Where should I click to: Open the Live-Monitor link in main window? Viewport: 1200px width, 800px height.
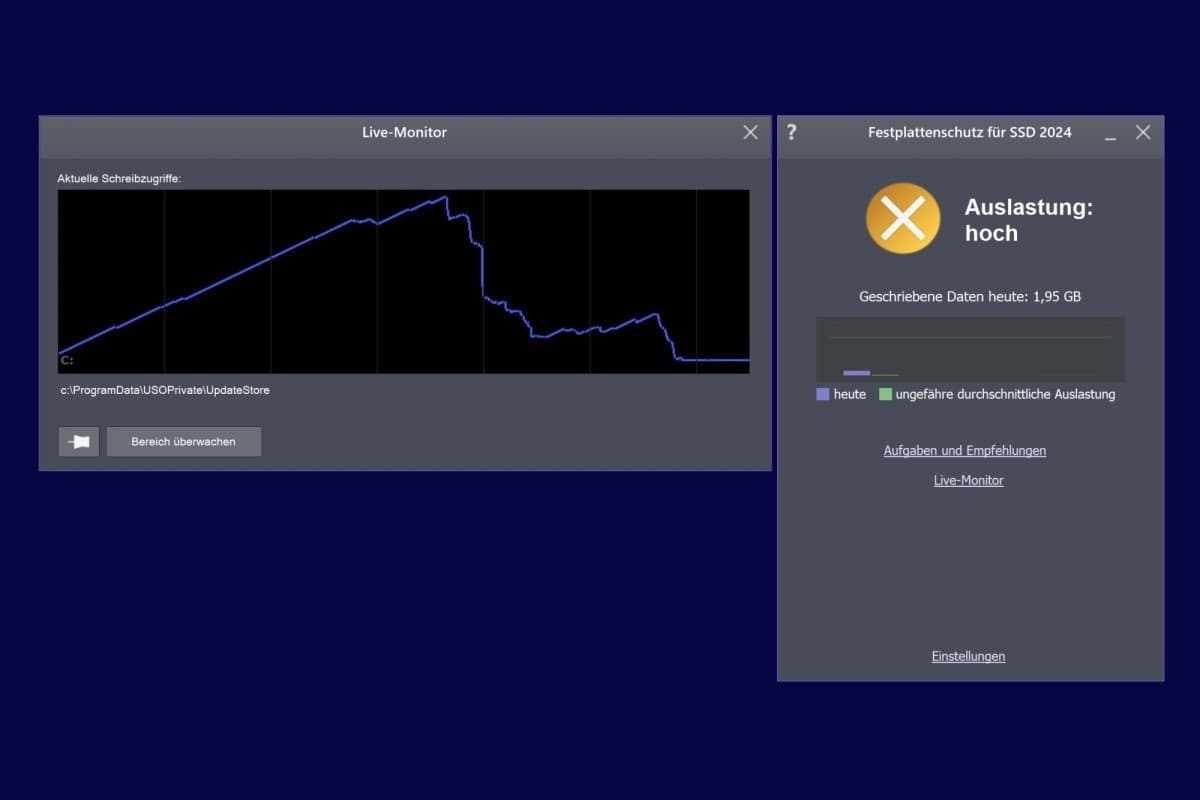[x=968, y=481]
